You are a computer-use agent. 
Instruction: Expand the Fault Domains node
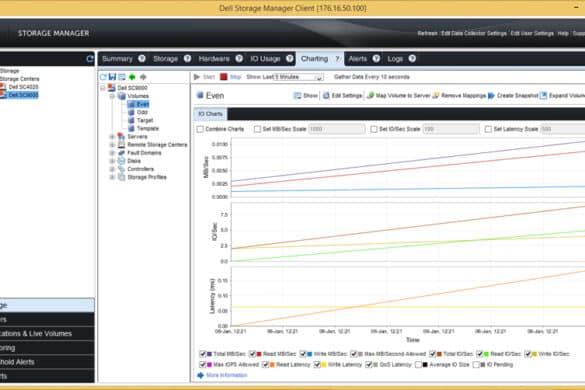pyautogui.click(x=112, y=153)
